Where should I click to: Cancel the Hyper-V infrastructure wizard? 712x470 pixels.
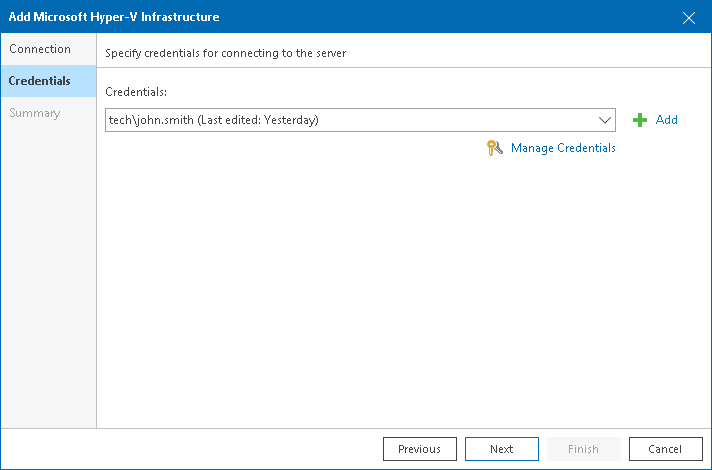pos(665,449)
